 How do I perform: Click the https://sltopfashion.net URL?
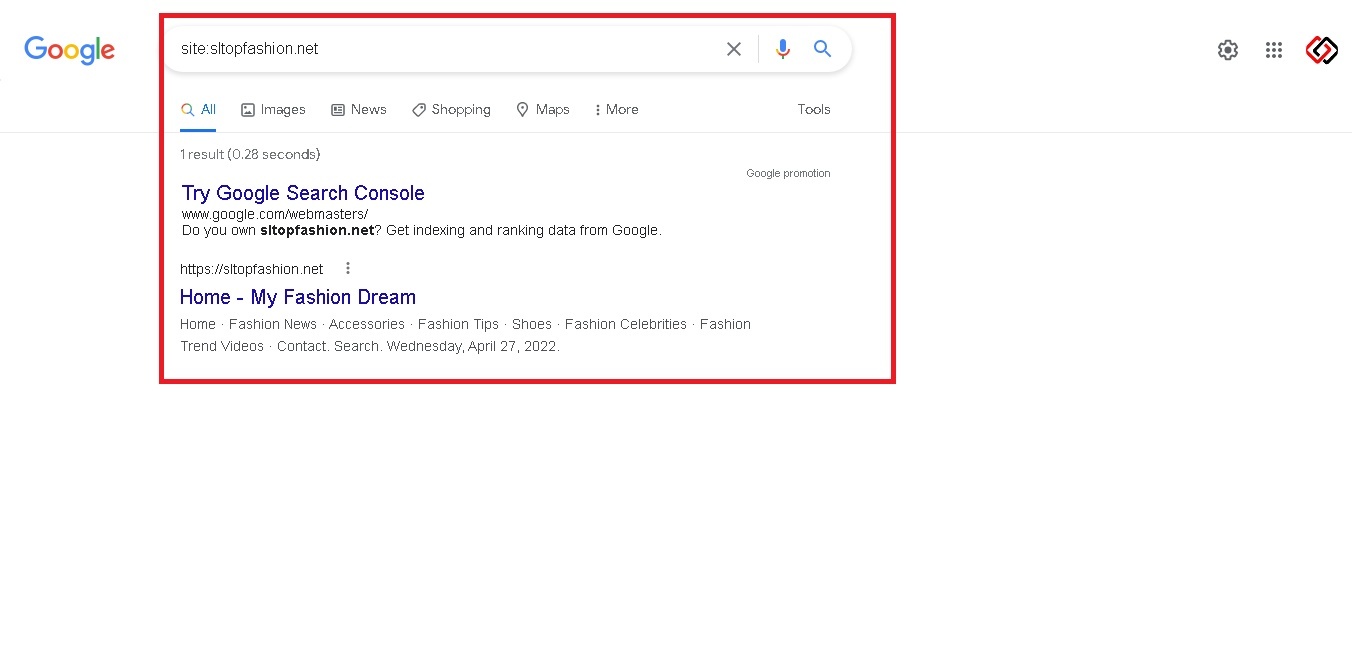coord(252,269)
